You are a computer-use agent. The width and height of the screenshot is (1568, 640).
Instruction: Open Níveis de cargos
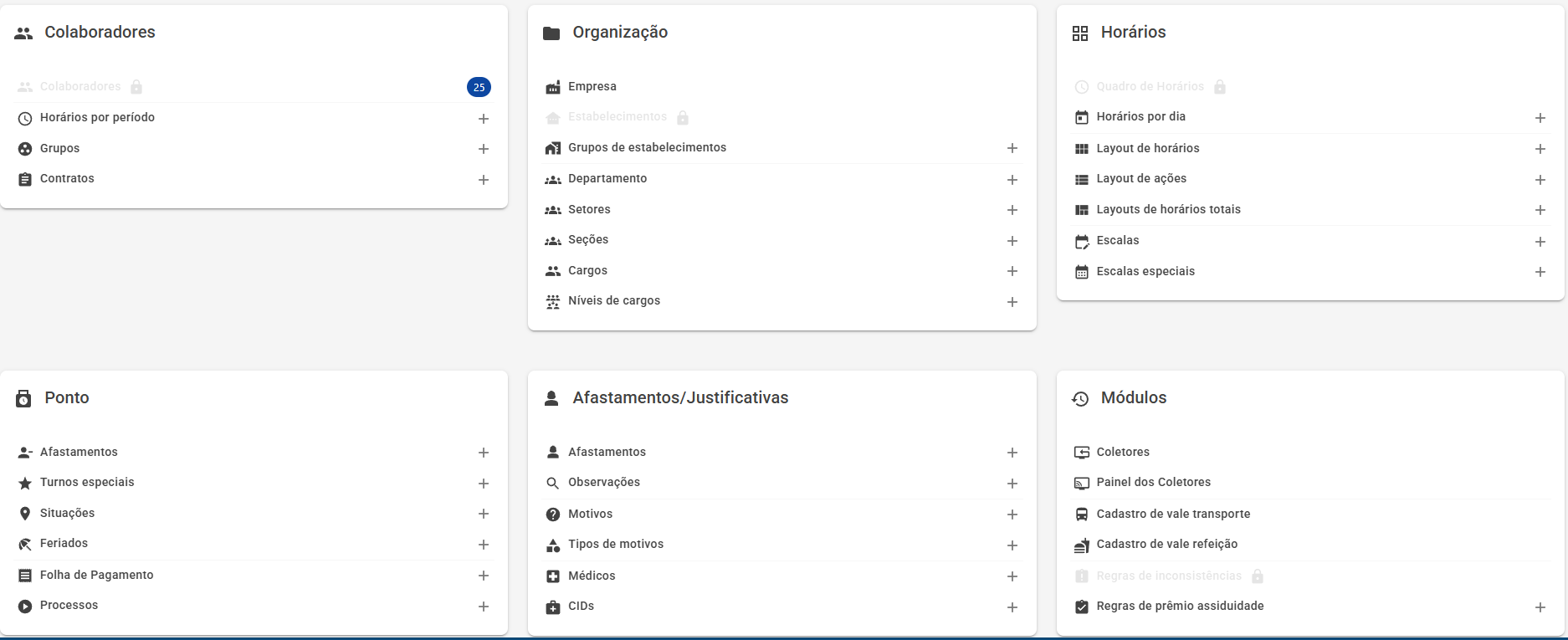(614, 300)
